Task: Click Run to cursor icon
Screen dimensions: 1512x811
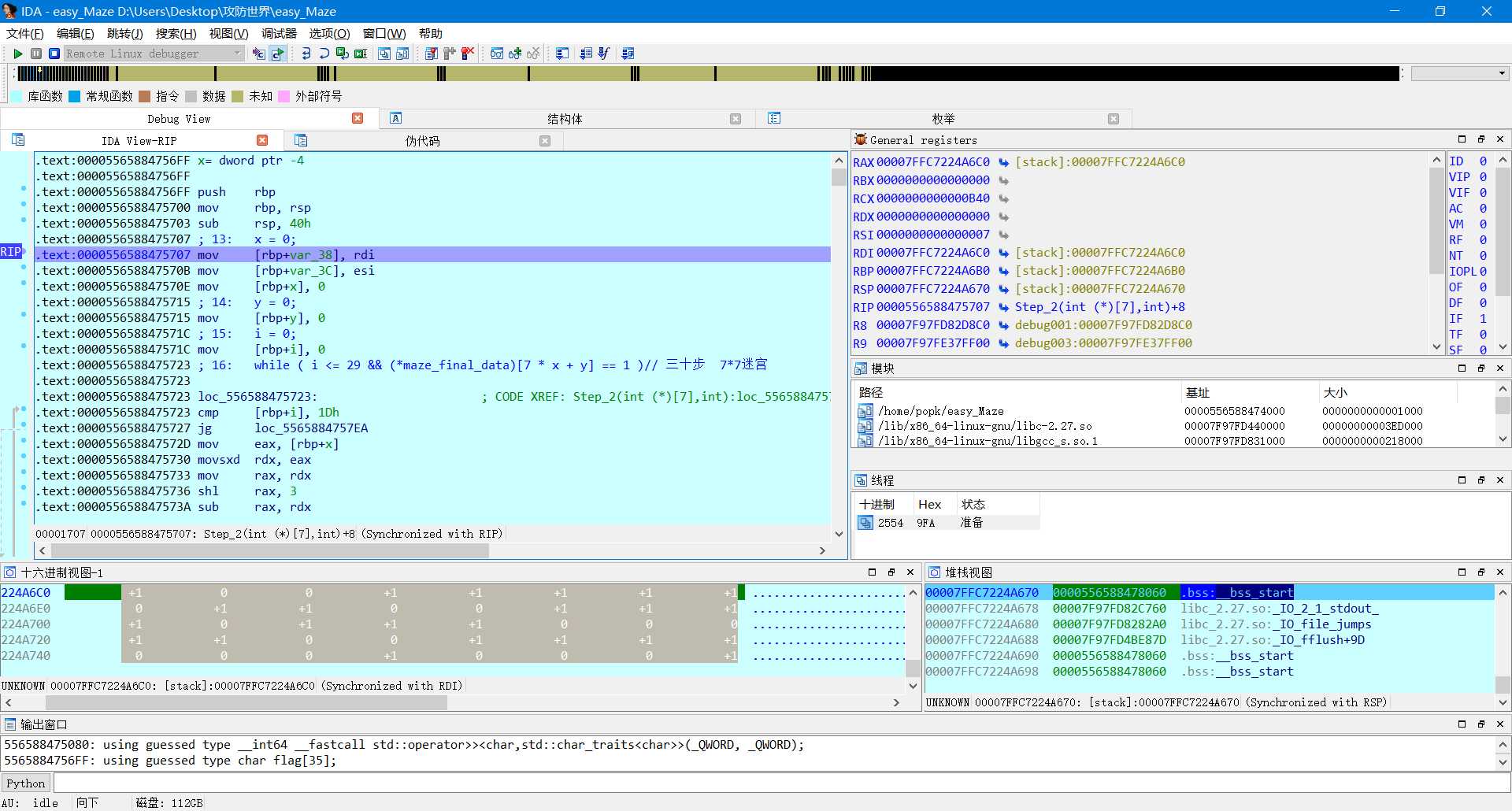Action: click(361, 54)
